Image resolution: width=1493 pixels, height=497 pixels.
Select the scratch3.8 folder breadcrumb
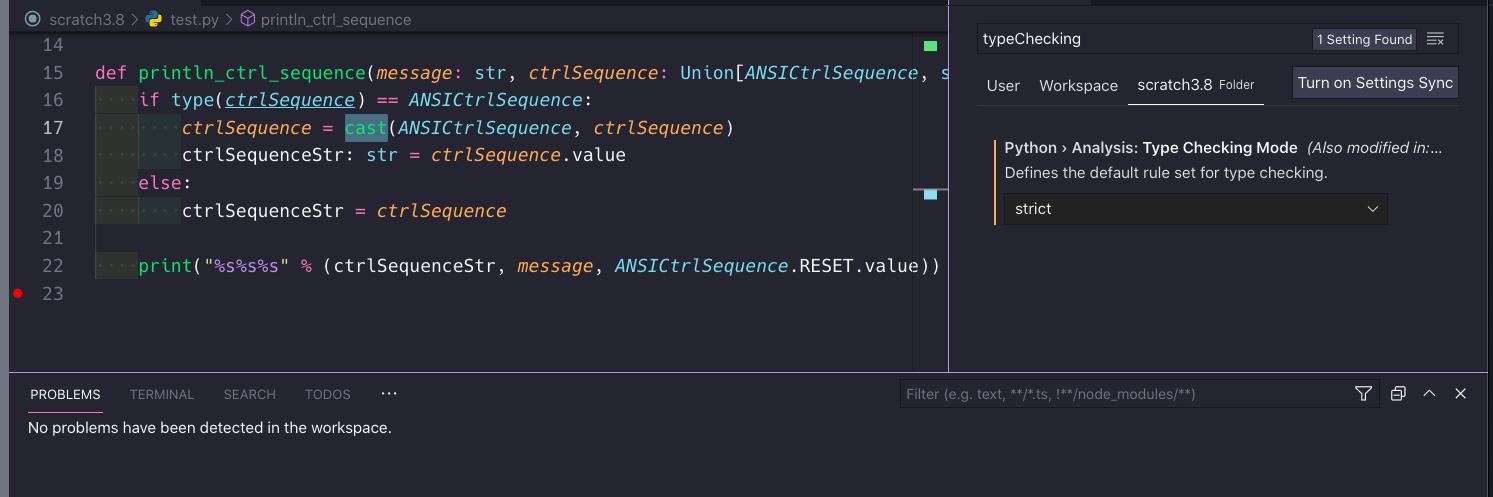[88, 19]
